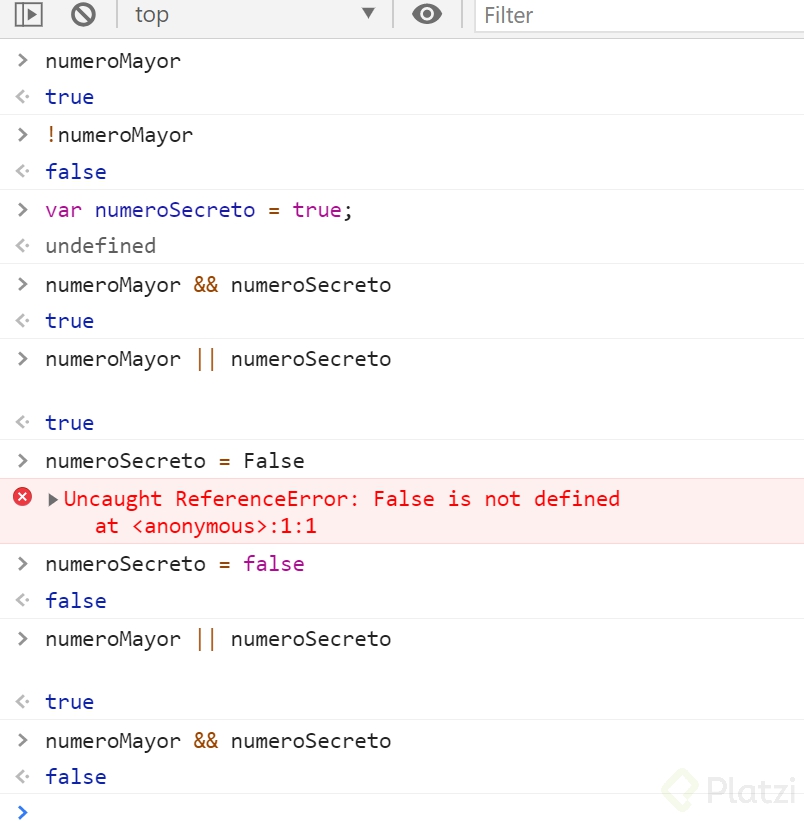The image size is (804, 821).
Task: Click the 'undefined' output line
Action: coord(100,246)
